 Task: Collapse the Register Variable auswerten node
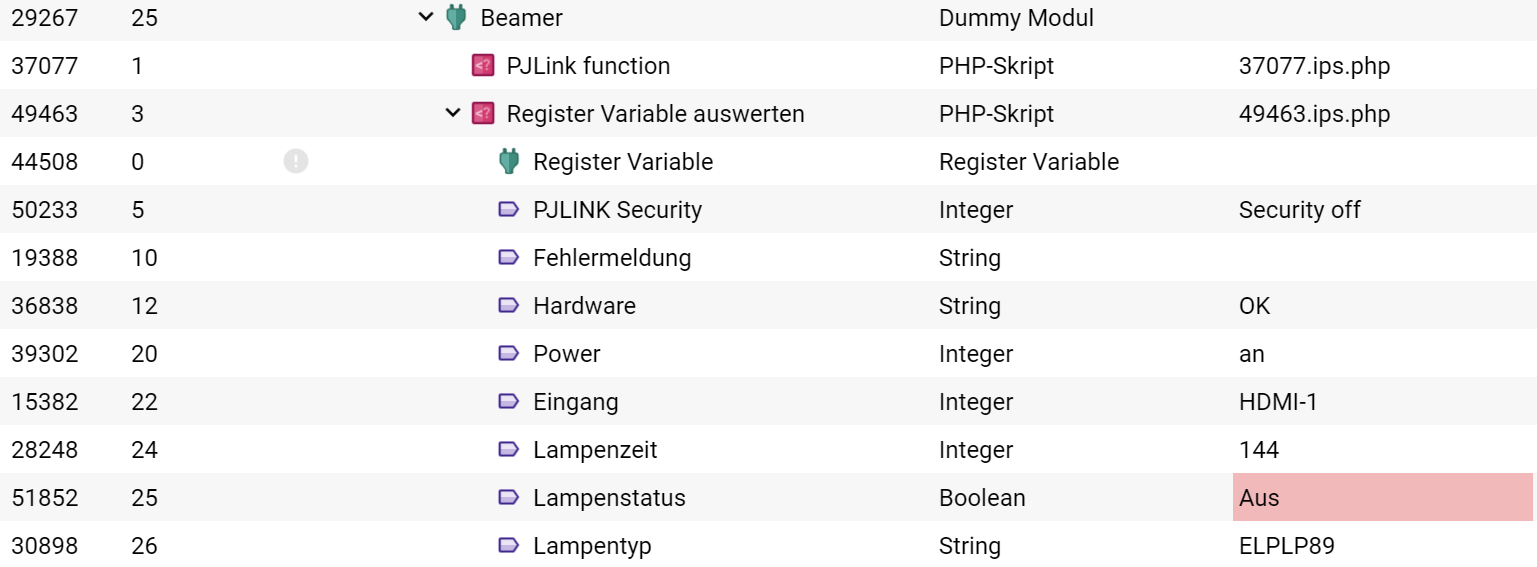(453, 114)
